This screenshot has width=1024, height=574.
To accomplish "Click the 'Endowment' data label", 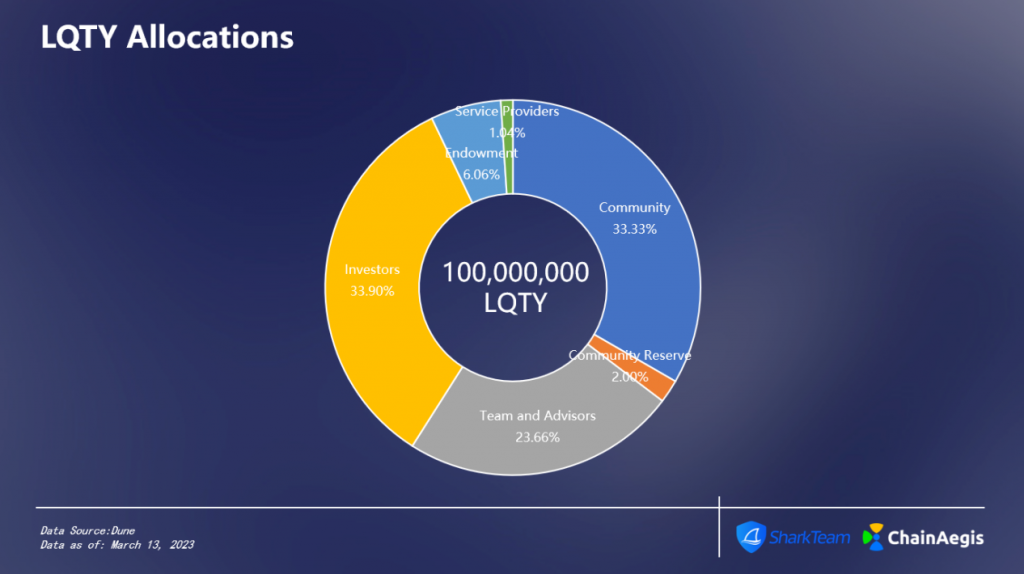I will [481, 153].
